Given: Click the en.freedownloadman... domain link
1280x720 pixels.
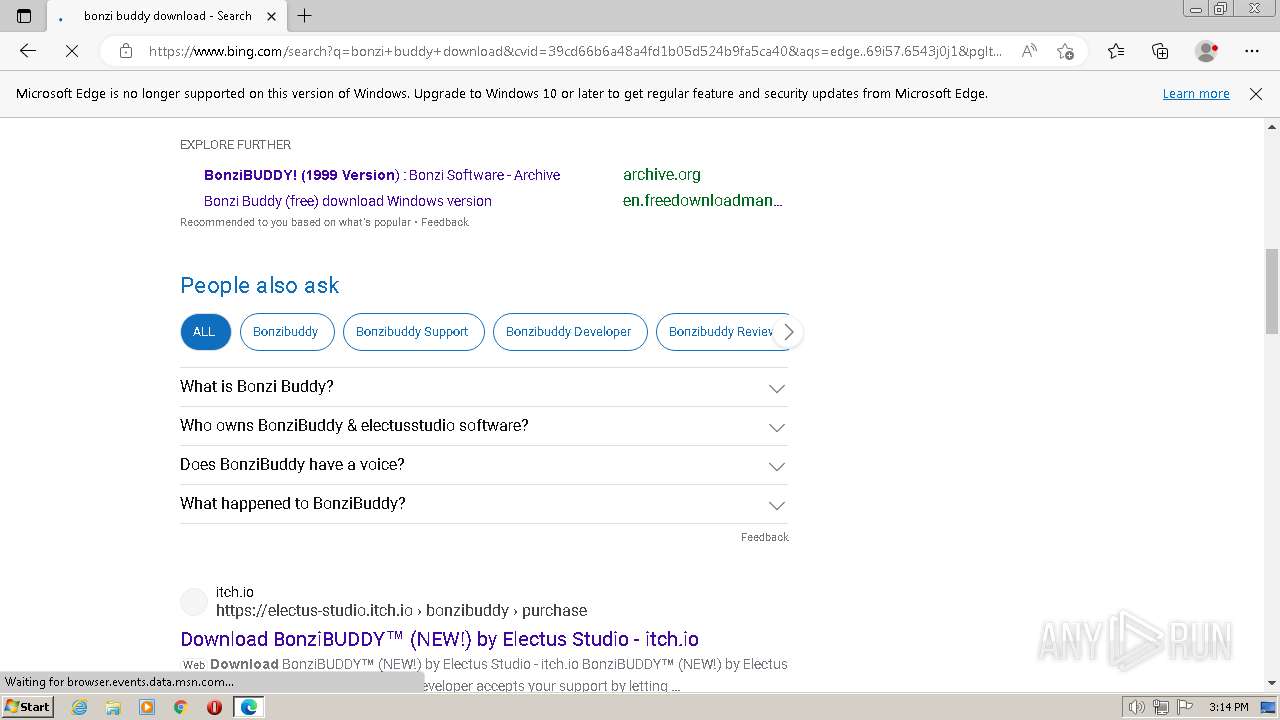Looking at the screenshot, I should click(x=702, y=201).
